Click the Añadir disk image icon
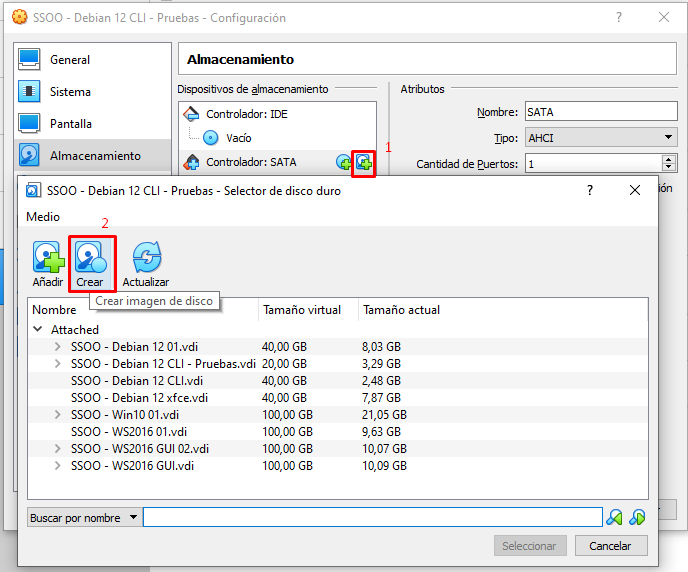 (47, 264)
